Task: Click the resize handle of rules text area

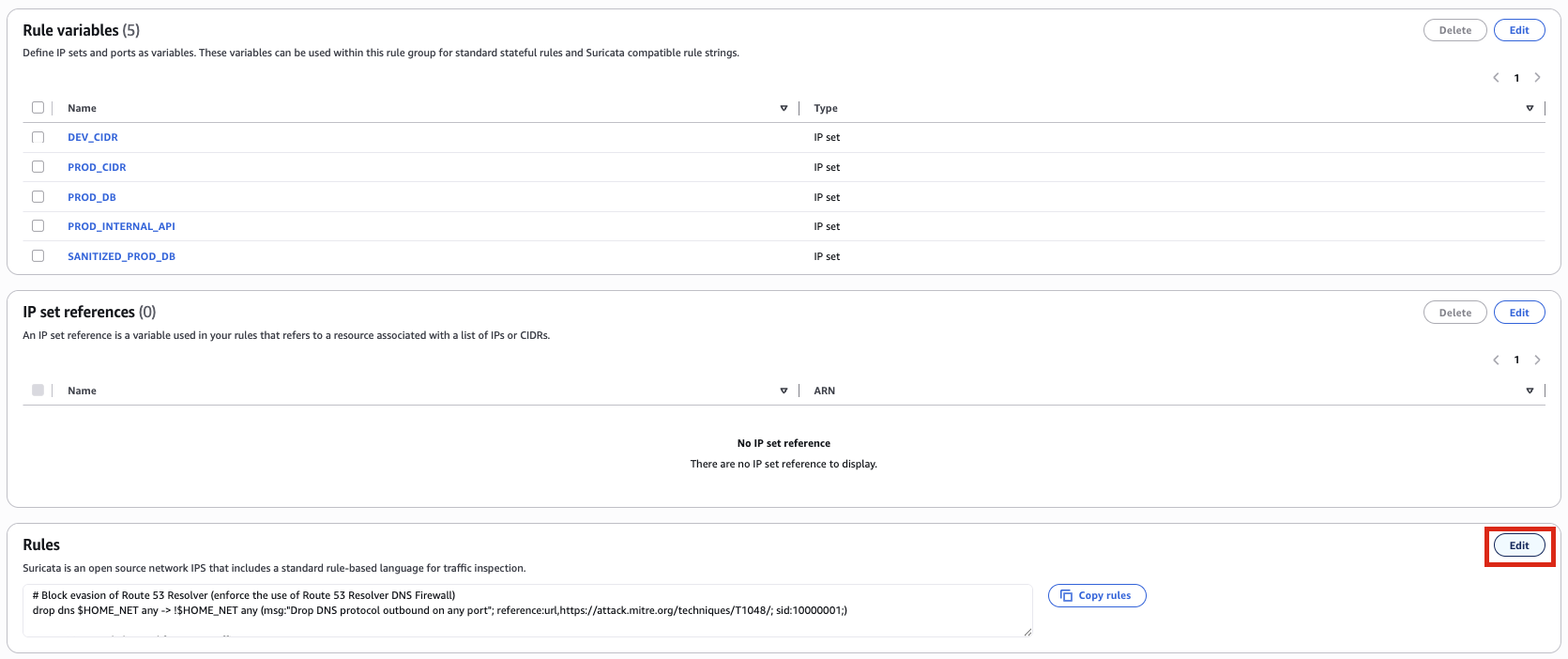Action: pyautogui.click(x=1028, y=632)
